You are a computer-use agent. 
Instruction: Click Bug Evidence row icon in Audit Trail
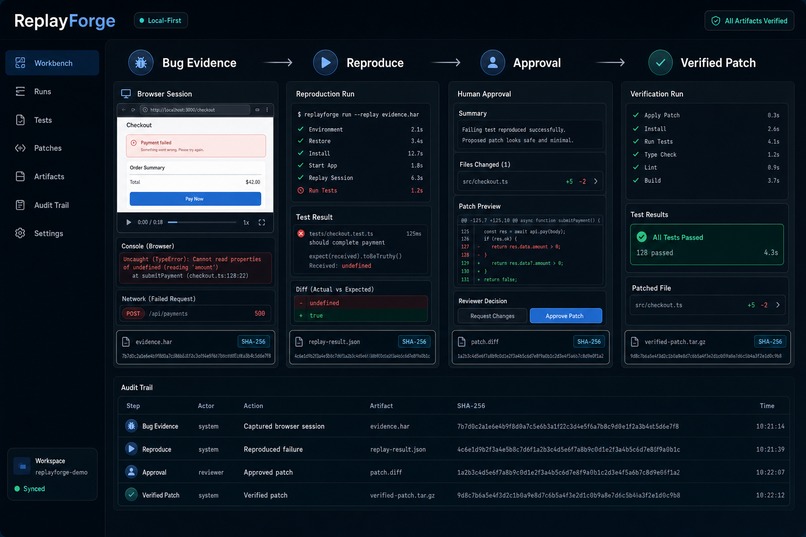coord(131,426)
